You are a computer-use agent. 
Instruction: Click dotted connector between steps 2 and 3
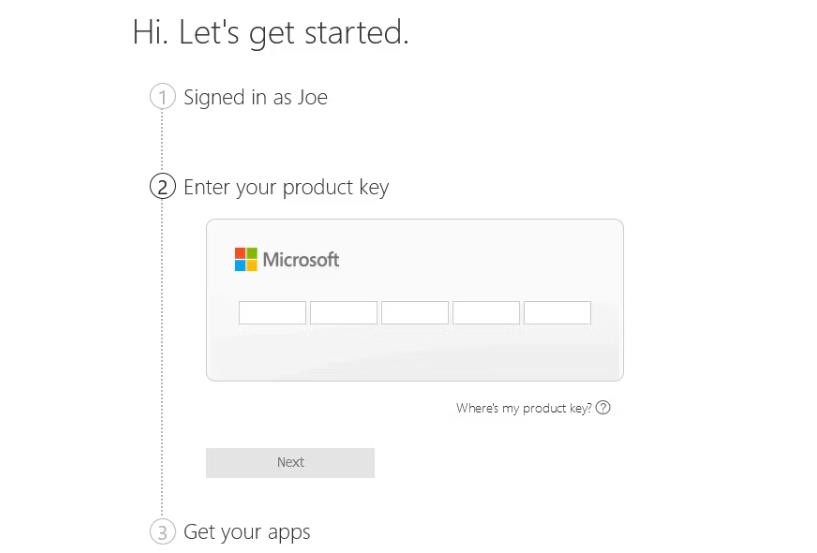pos(162,360)
